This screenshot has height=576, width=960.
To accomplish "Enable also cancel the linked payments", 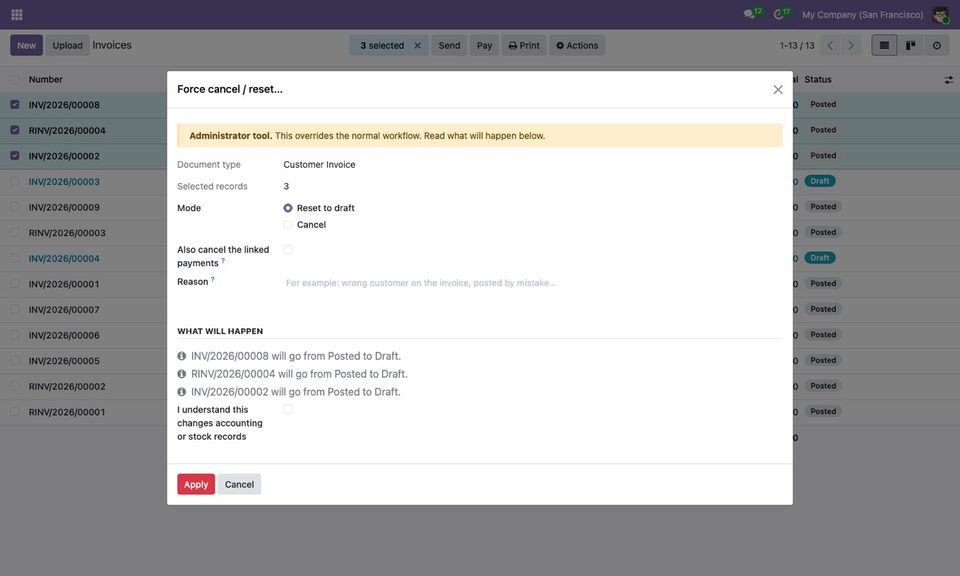I will click(x=288, y=250).
